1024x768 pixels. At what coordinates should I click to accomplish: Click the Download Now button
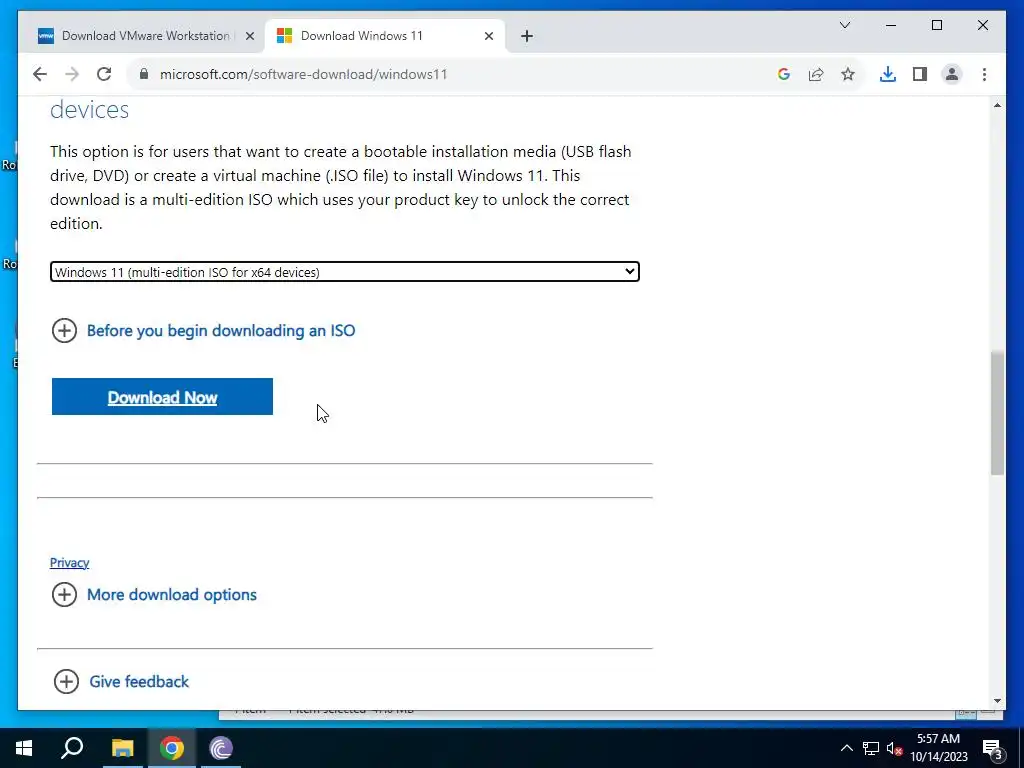coord(162,396)
